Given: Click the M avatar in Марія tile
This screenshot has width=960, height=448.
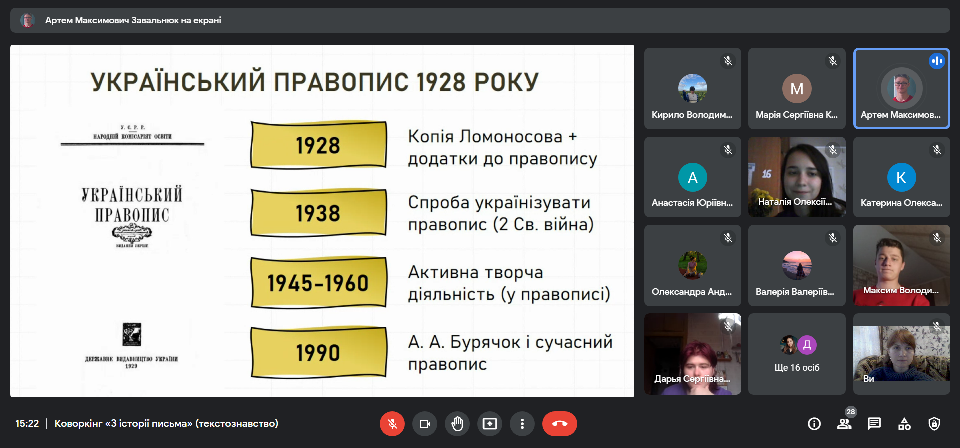Looking at the screenshot, I should [x=797, y=89].
